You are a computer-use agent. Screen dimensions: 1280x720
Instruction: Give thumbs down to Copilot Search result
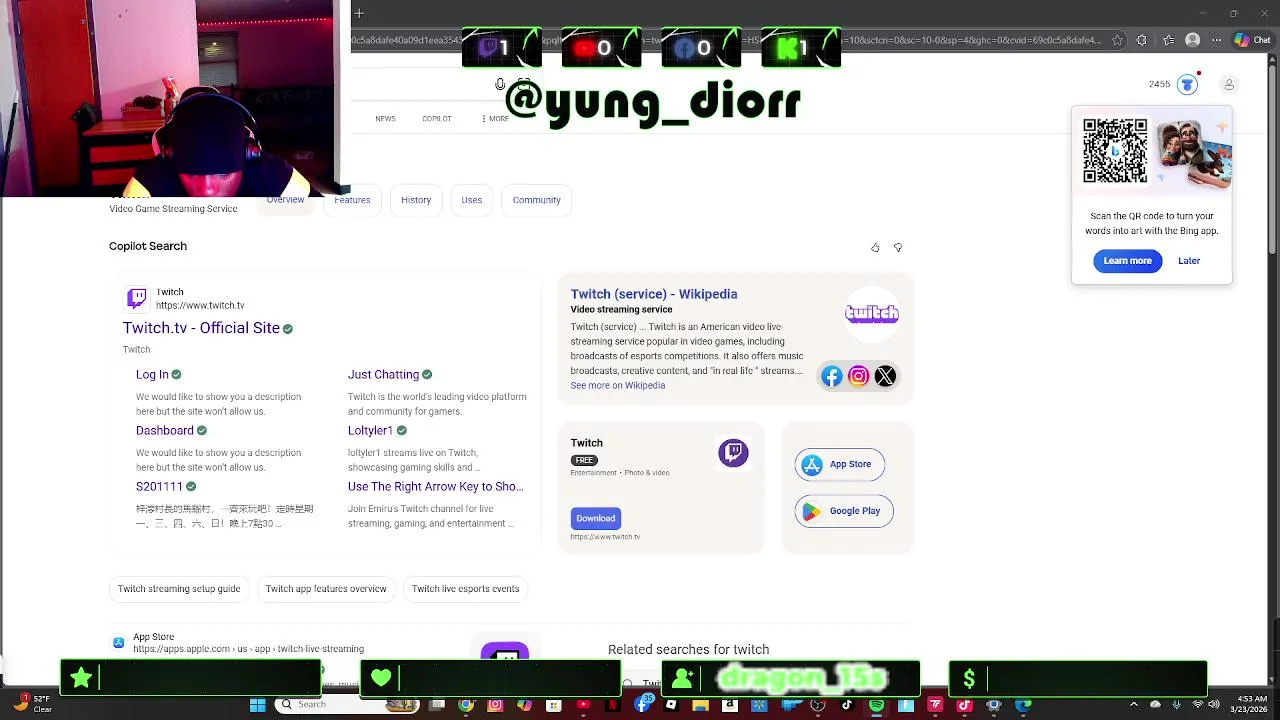[897, 247]
